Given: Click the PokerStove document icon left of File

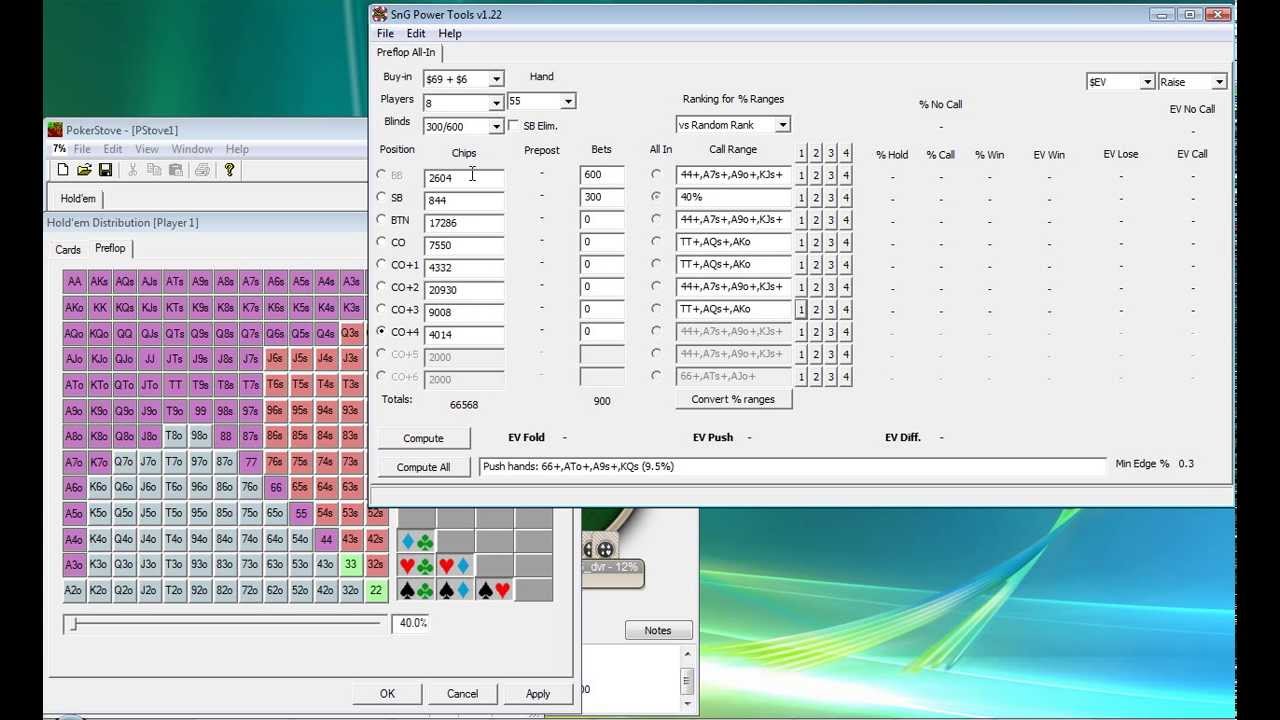Looking at the screenshot, I should coord(59,149).
